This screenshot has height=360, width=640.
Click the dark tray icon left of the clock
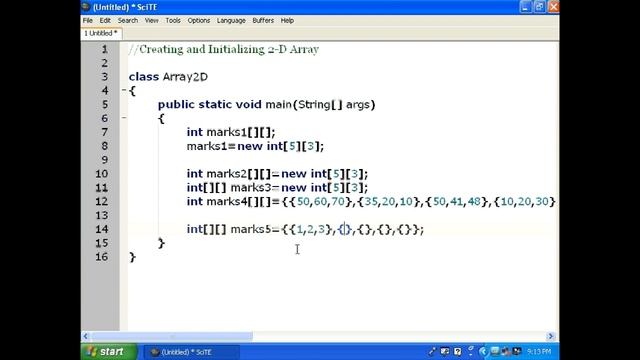pyautogui.click(x=517, y=351)
